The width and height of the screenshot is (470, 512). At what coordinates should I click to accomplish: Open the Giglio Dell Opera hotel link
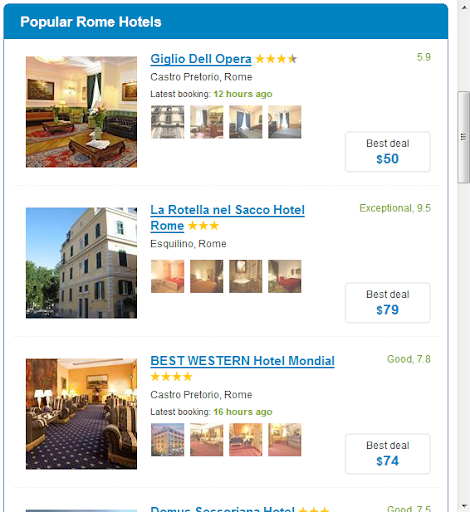coord(201,59)
